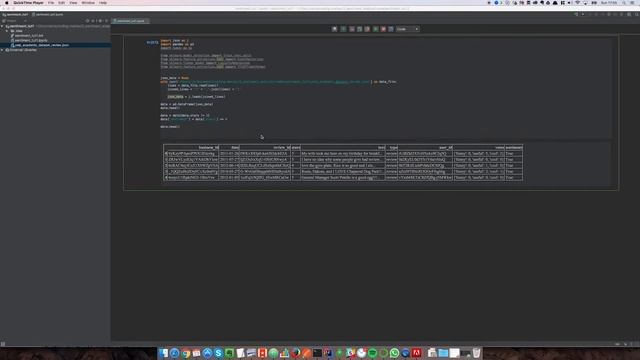Screen dimensions: 640x360
Task: Click the votes column header in output table
Action: [x=479, y=148]
